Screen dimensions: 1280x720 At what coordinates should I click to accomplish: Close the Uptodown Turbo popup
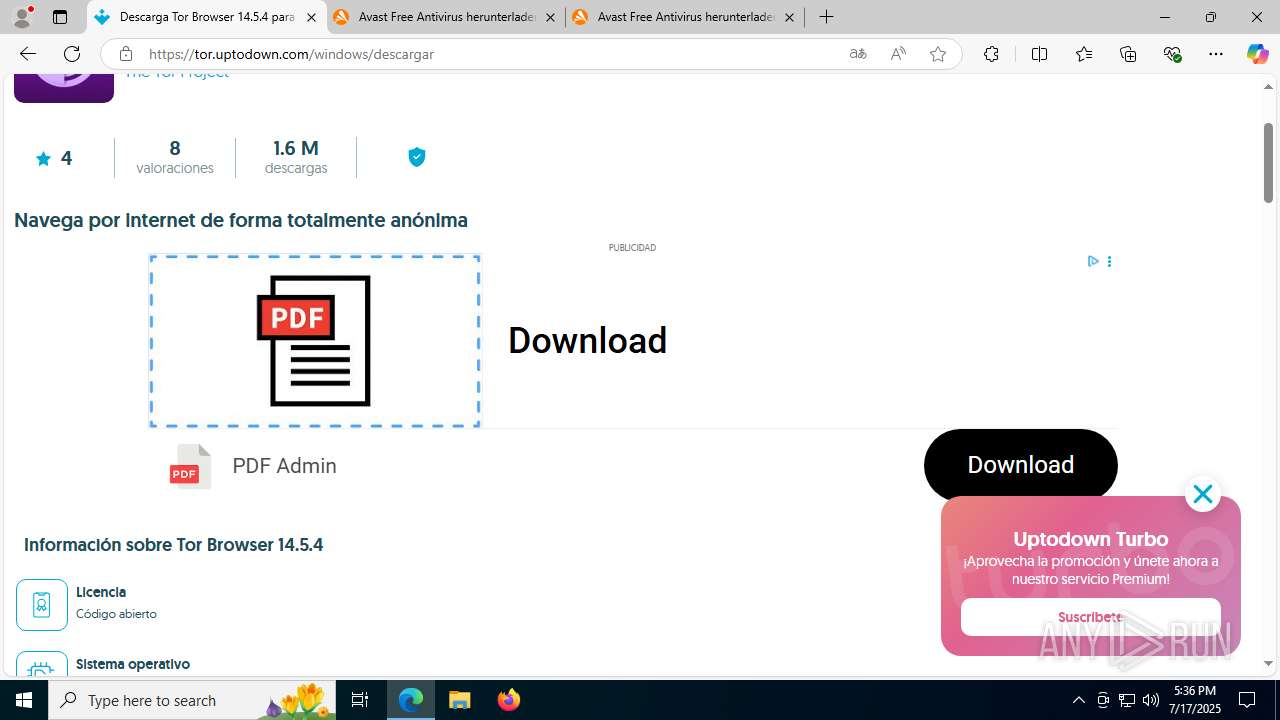coord(1202,494)
